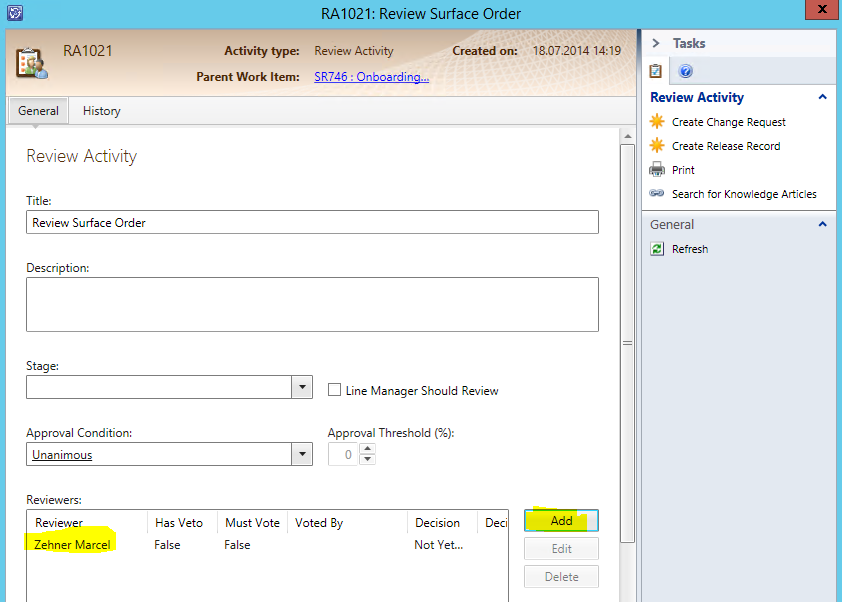This screenshot has width=842, height=602.
Task: Click the green Refresh icon
Action: tap(657, 249)
